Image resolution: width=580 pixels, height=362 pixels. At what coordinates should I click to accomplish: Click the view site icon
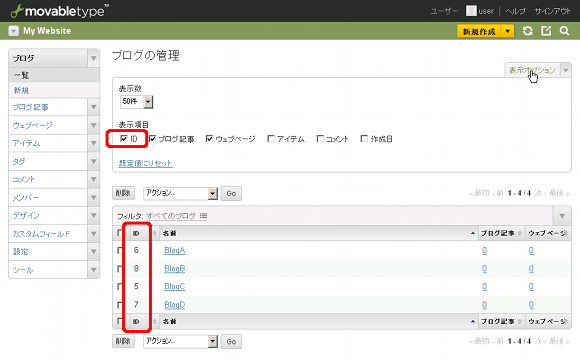point(546,31)
